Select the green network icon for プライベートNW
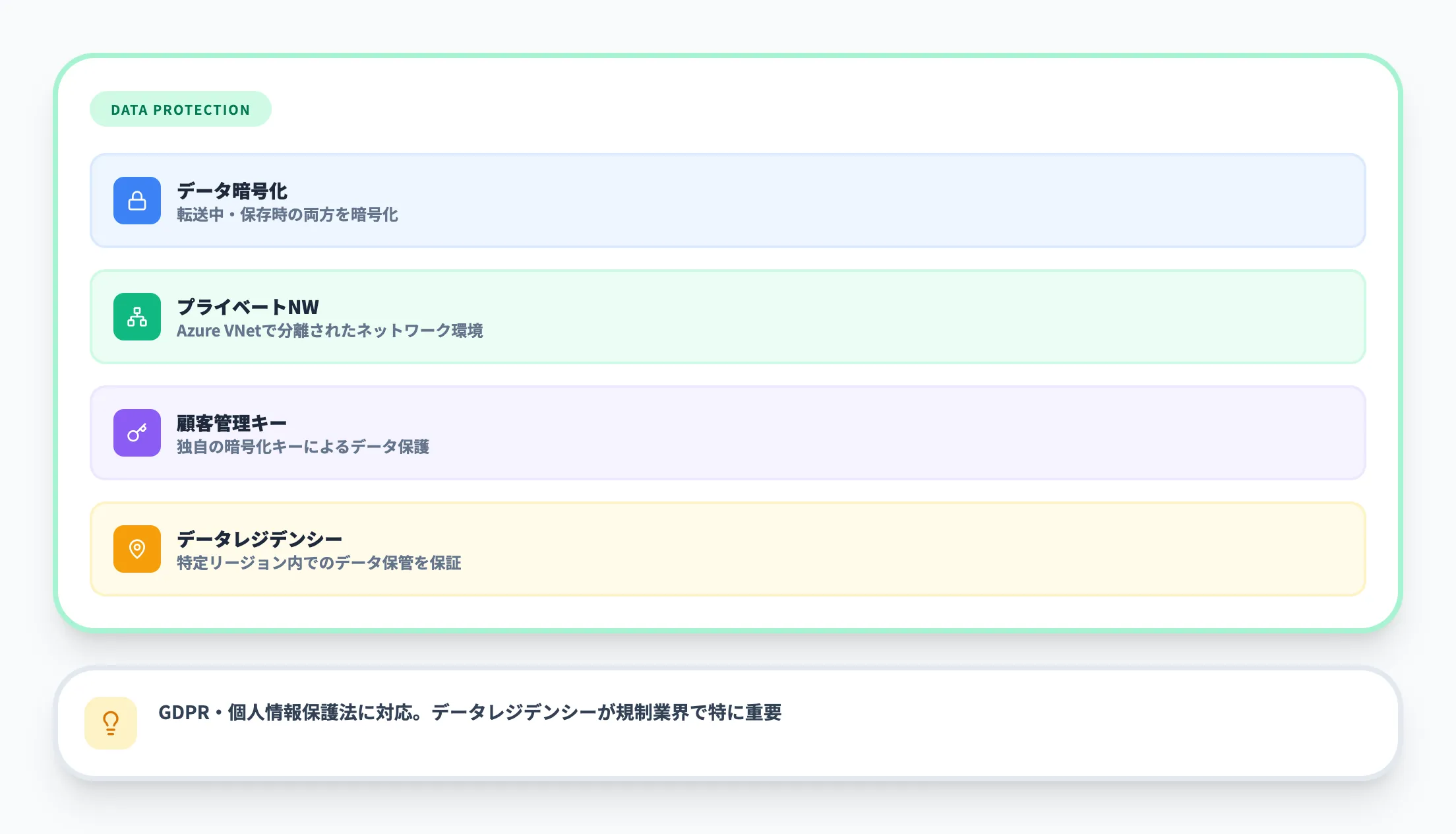This screenshot has width=1456, height=834. click(x=136, y=317)
